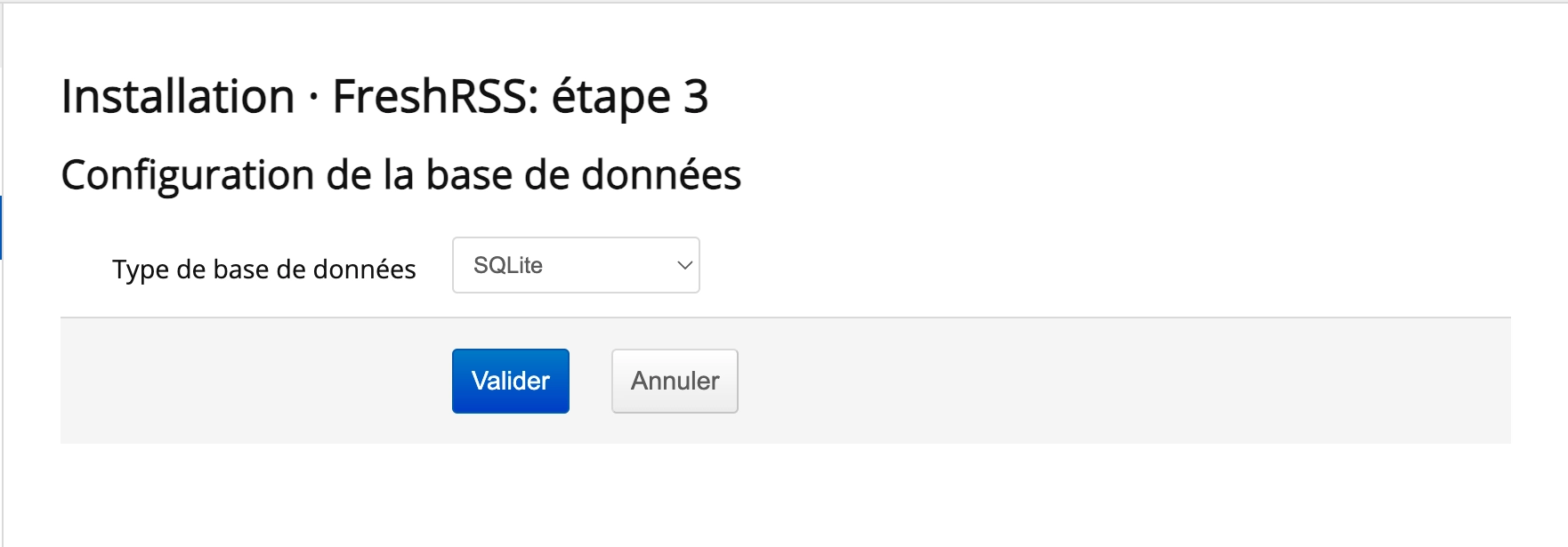Confirm the configuration with the Valider button
Screen dimensions: 1568x547
[x=511, y=381]
